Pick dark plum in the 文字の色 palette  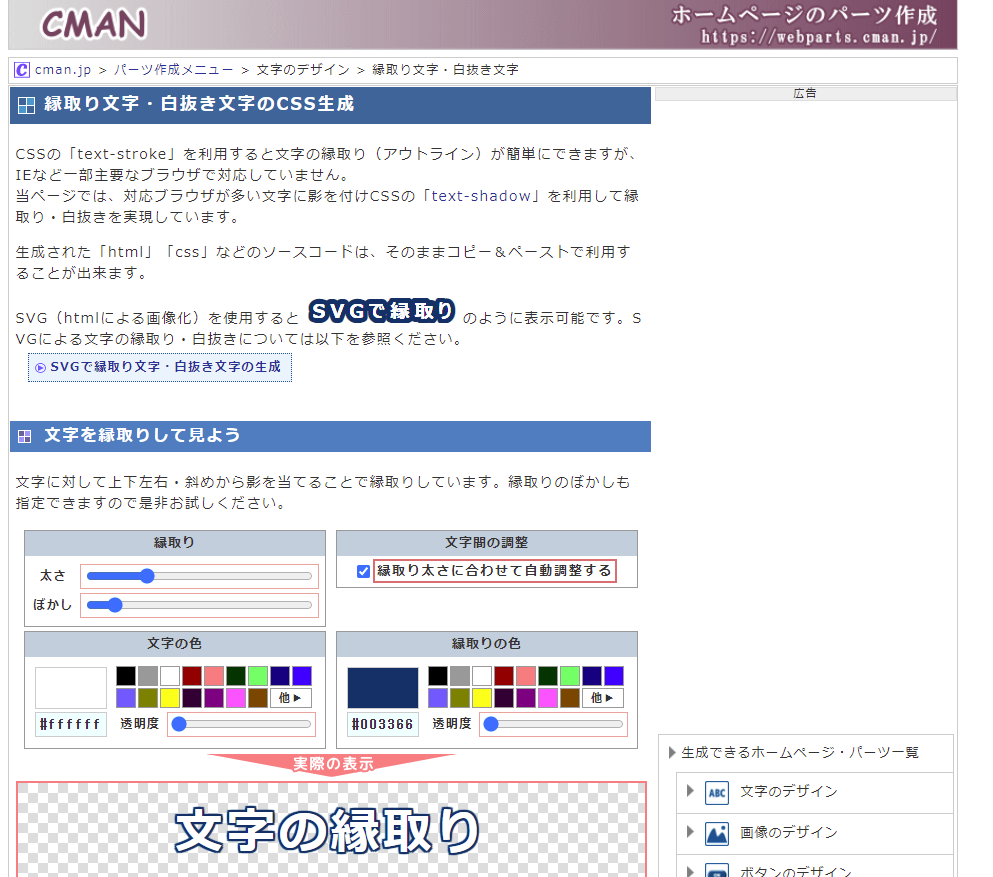click(192, 698)
